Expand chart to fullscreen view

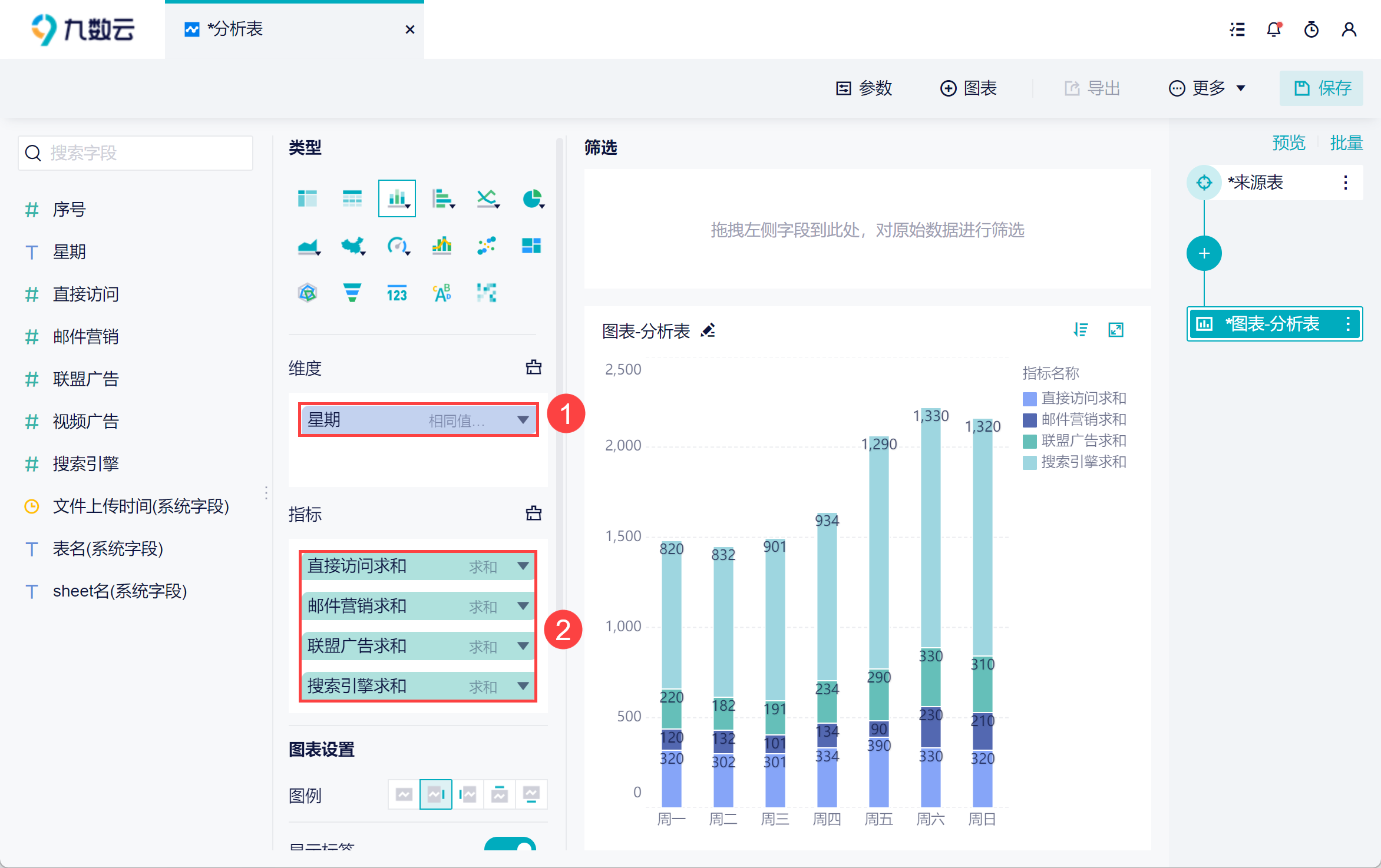point(1116,330)
